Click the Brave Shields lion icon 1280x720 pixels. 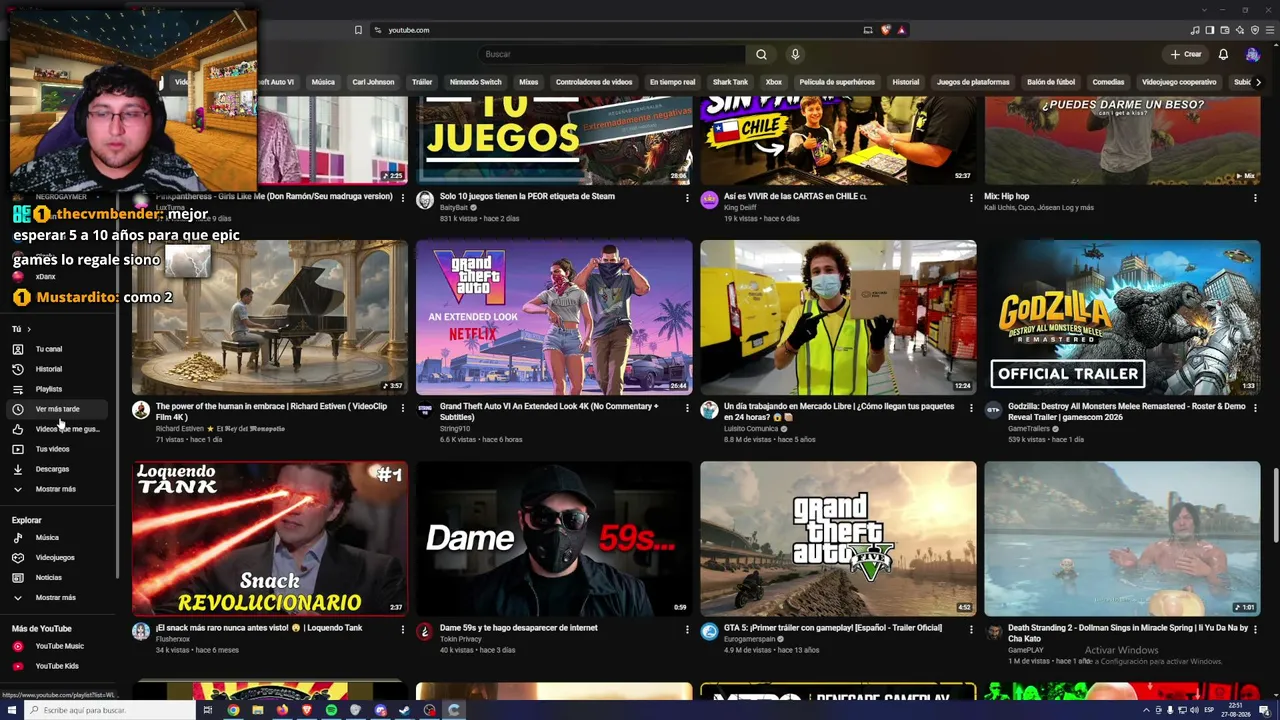click(886, 30)
